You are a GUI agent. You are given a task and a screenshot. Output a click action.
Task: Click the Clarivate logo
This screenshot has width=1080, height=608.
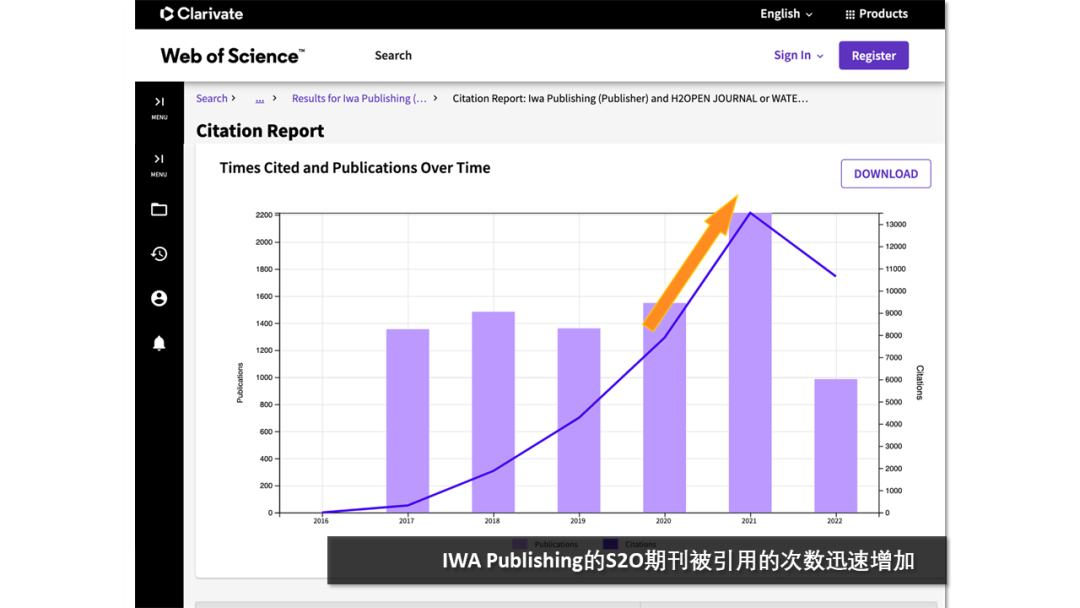[201, 14]
